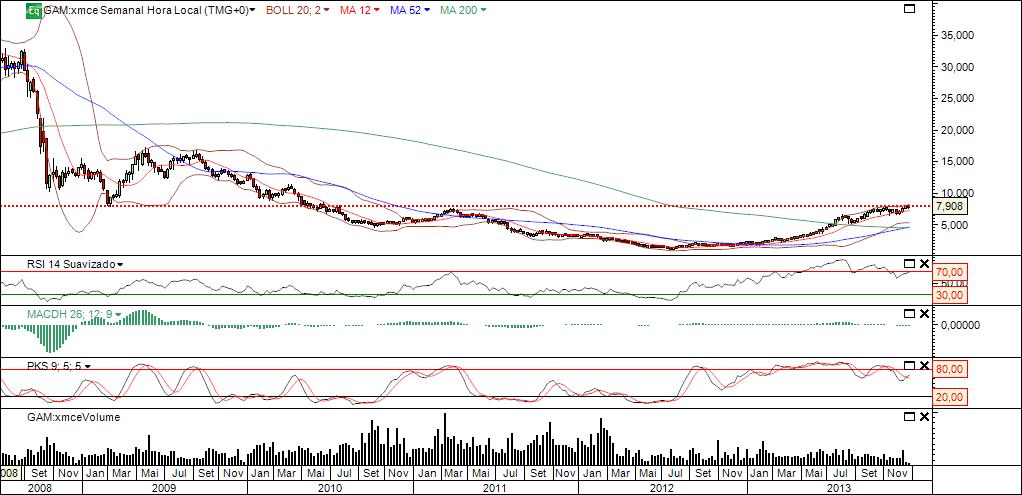Select the 7,908 current price label

[950, 207]
